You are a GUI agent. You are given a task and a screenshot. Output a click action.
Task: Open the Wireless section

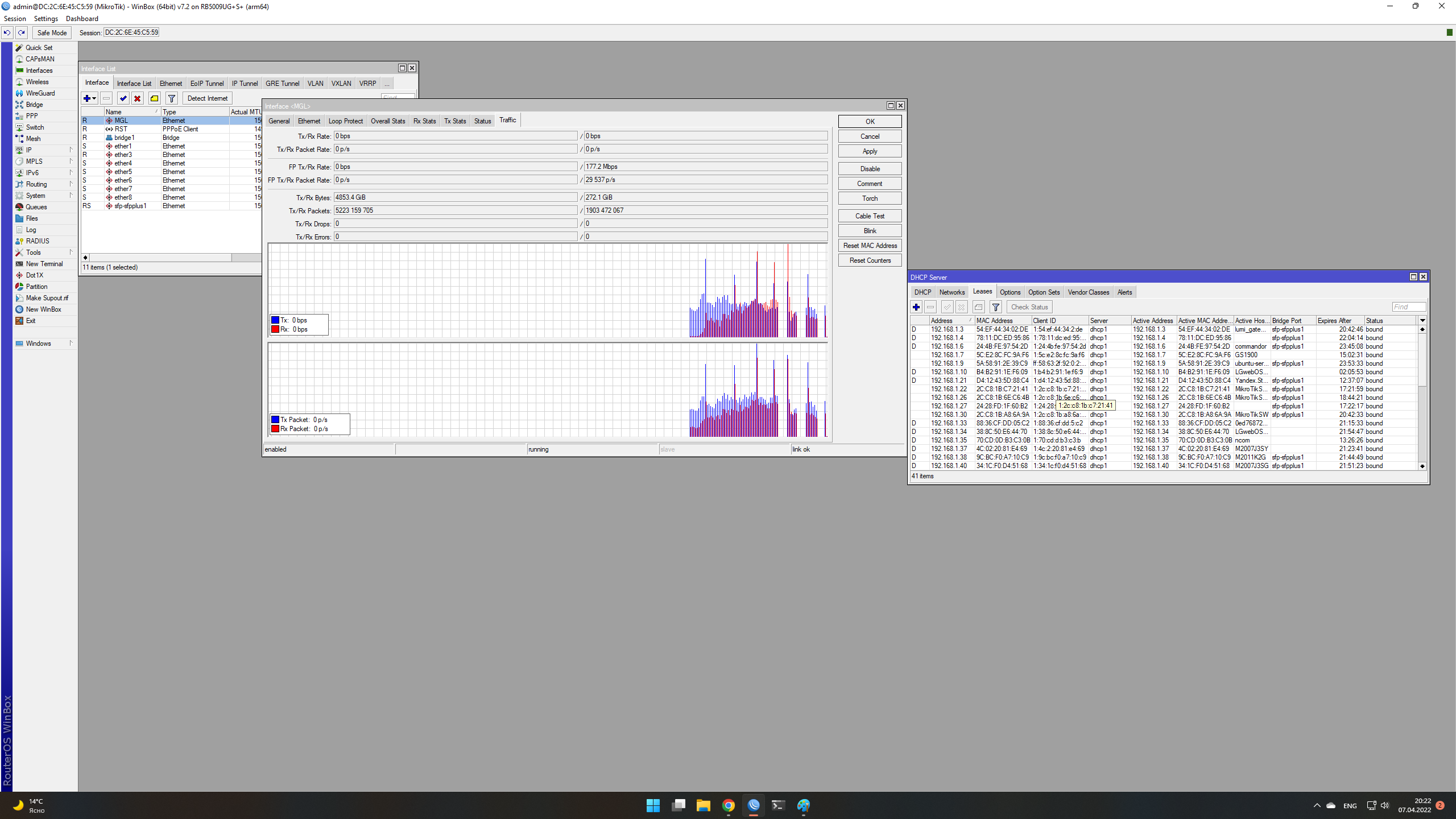[37, 82]
